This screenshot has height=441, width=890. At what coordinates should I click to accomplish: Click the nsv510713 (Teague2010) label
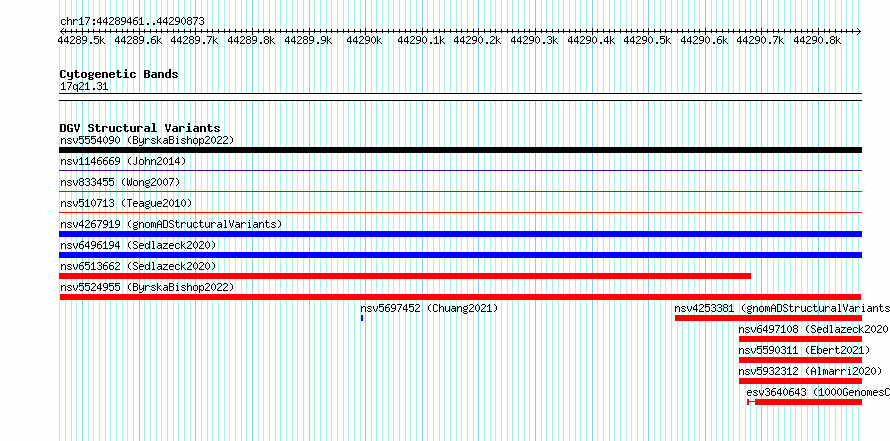tap(126, 203)
